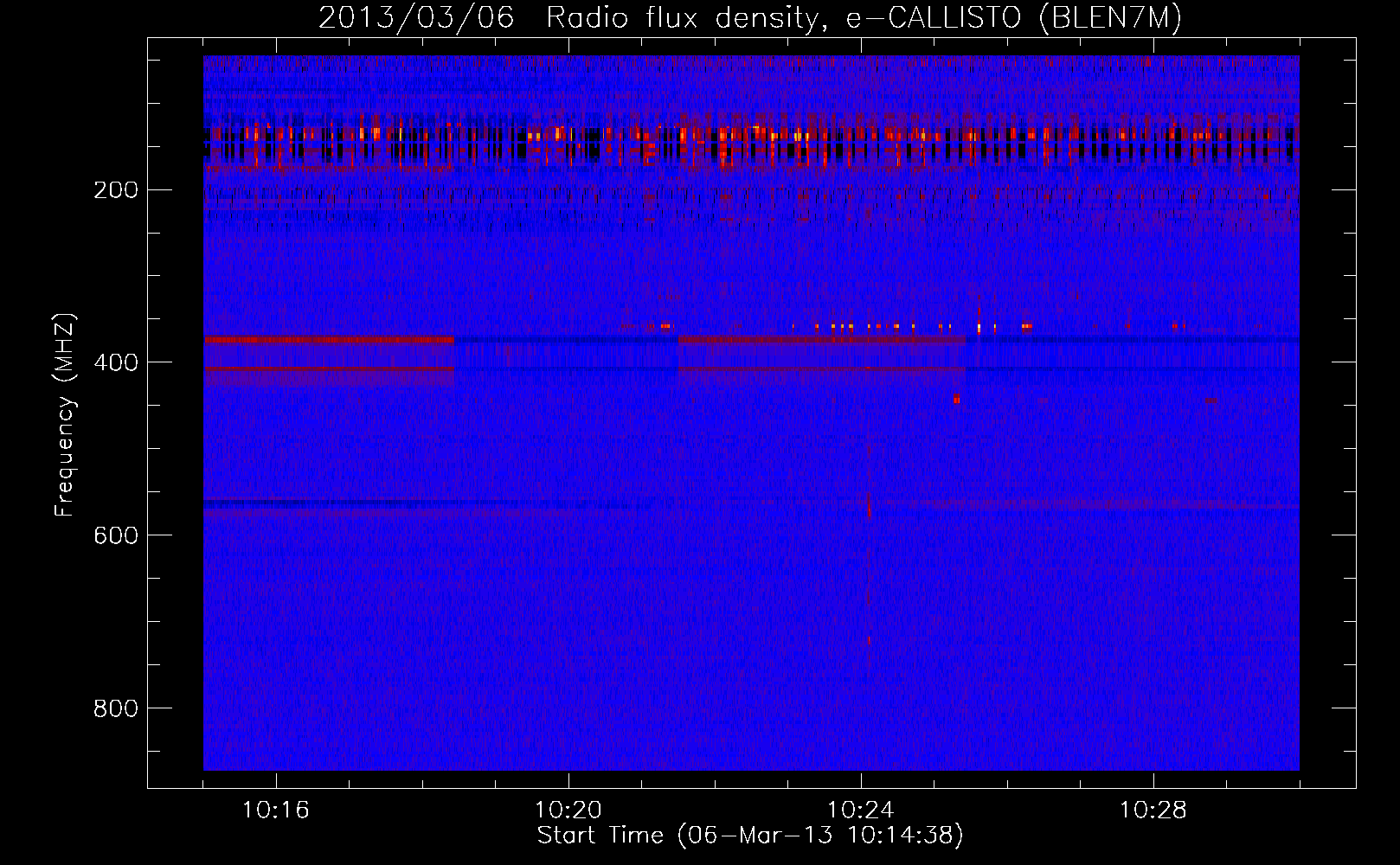Click the '2013/03/06' date in the title
Image resolution: width=1400 pixels, height=865 pixels.
[x=416, y=18]
